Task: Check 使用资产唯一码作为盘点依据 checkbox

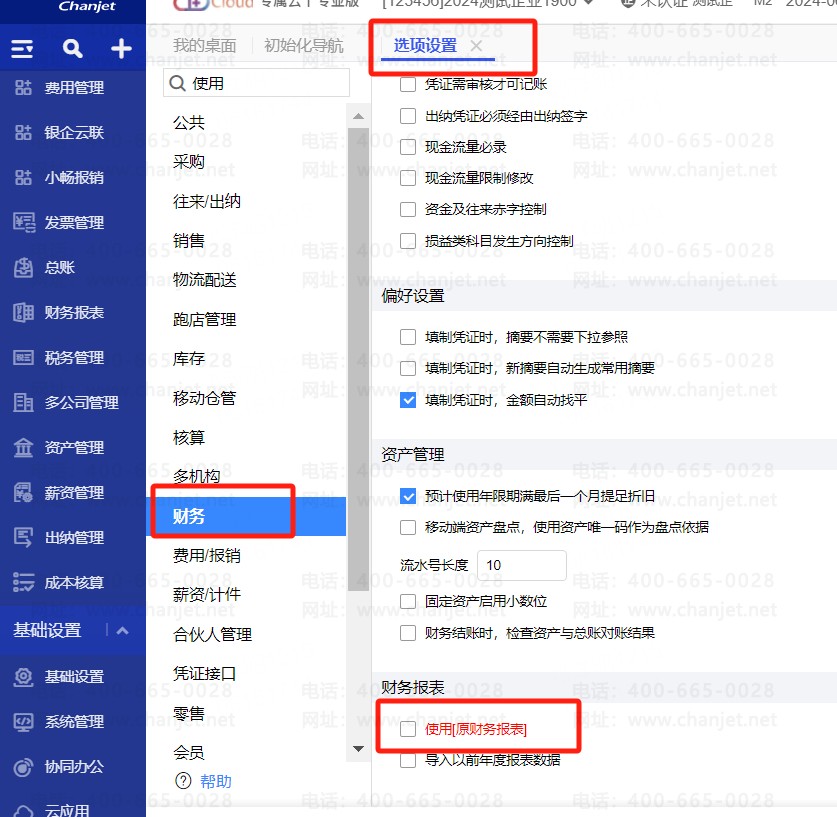Action: (408, 527)
